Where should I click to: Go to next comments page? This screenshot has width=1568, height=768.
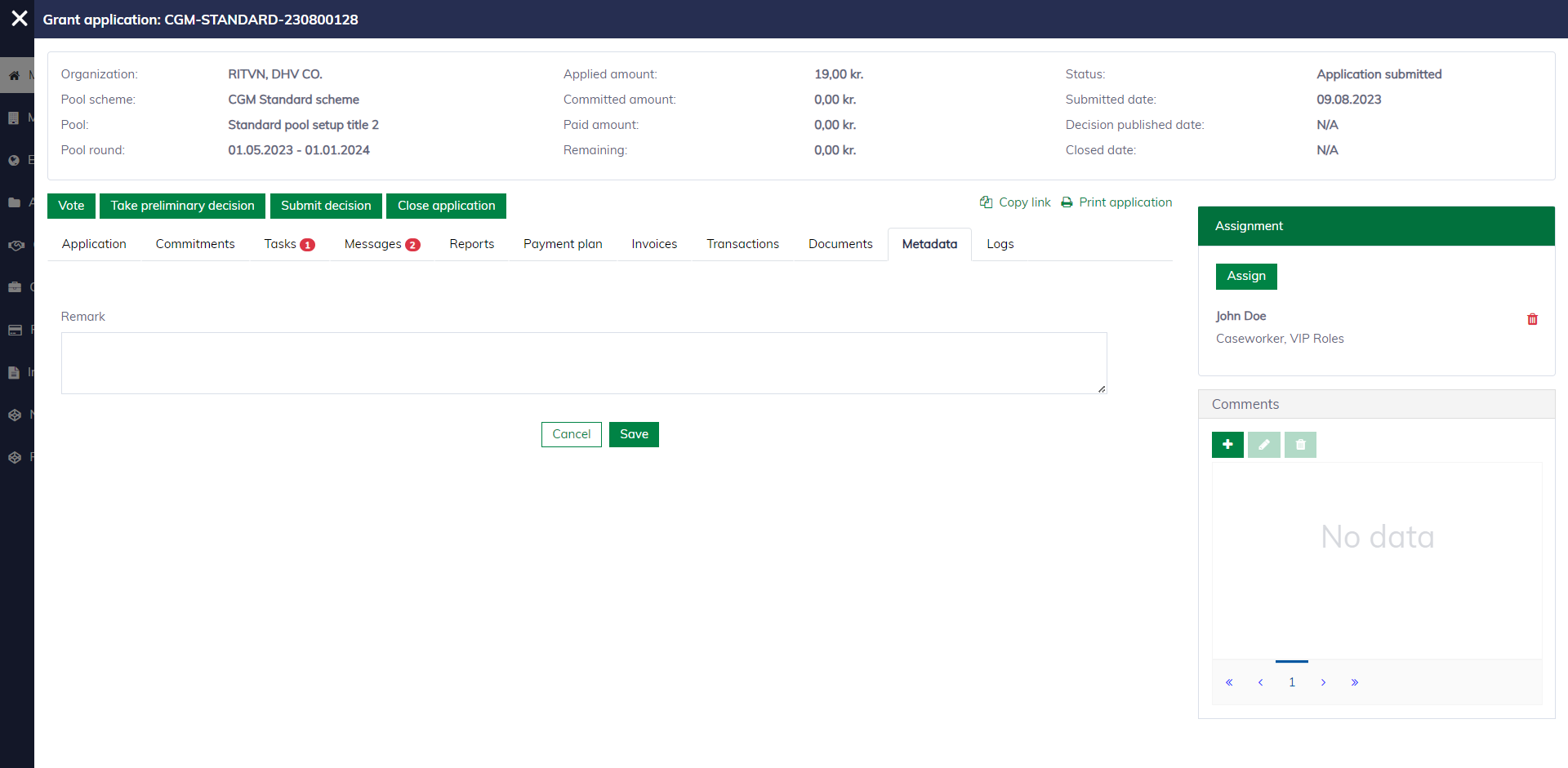1323,682
